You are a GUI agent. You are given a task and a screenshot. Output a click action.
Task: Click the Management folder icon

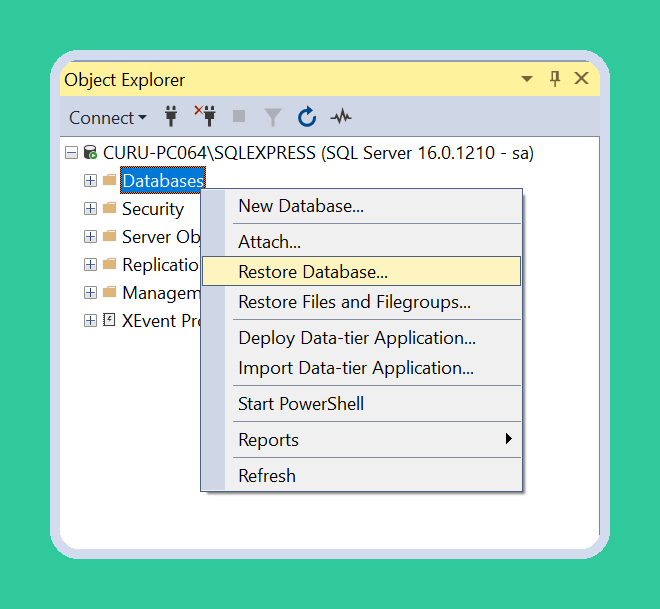(109, 292)
